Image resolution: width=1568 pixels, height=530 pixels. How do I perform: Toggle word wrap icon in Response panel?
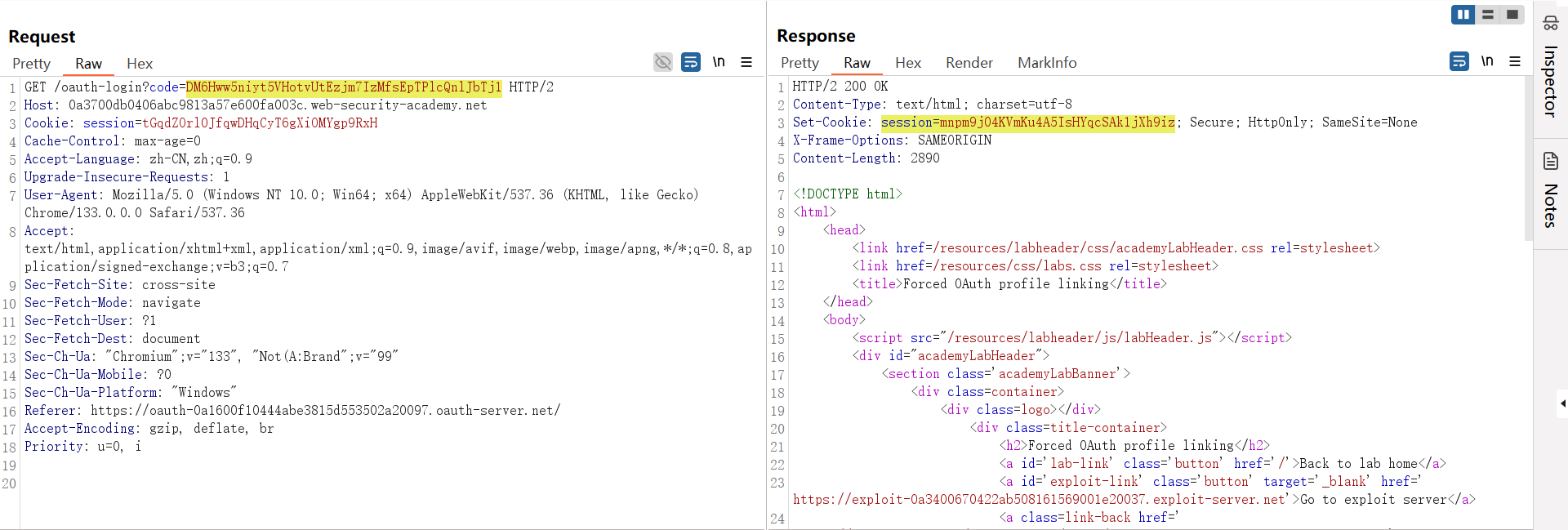tap(1459, 61)
